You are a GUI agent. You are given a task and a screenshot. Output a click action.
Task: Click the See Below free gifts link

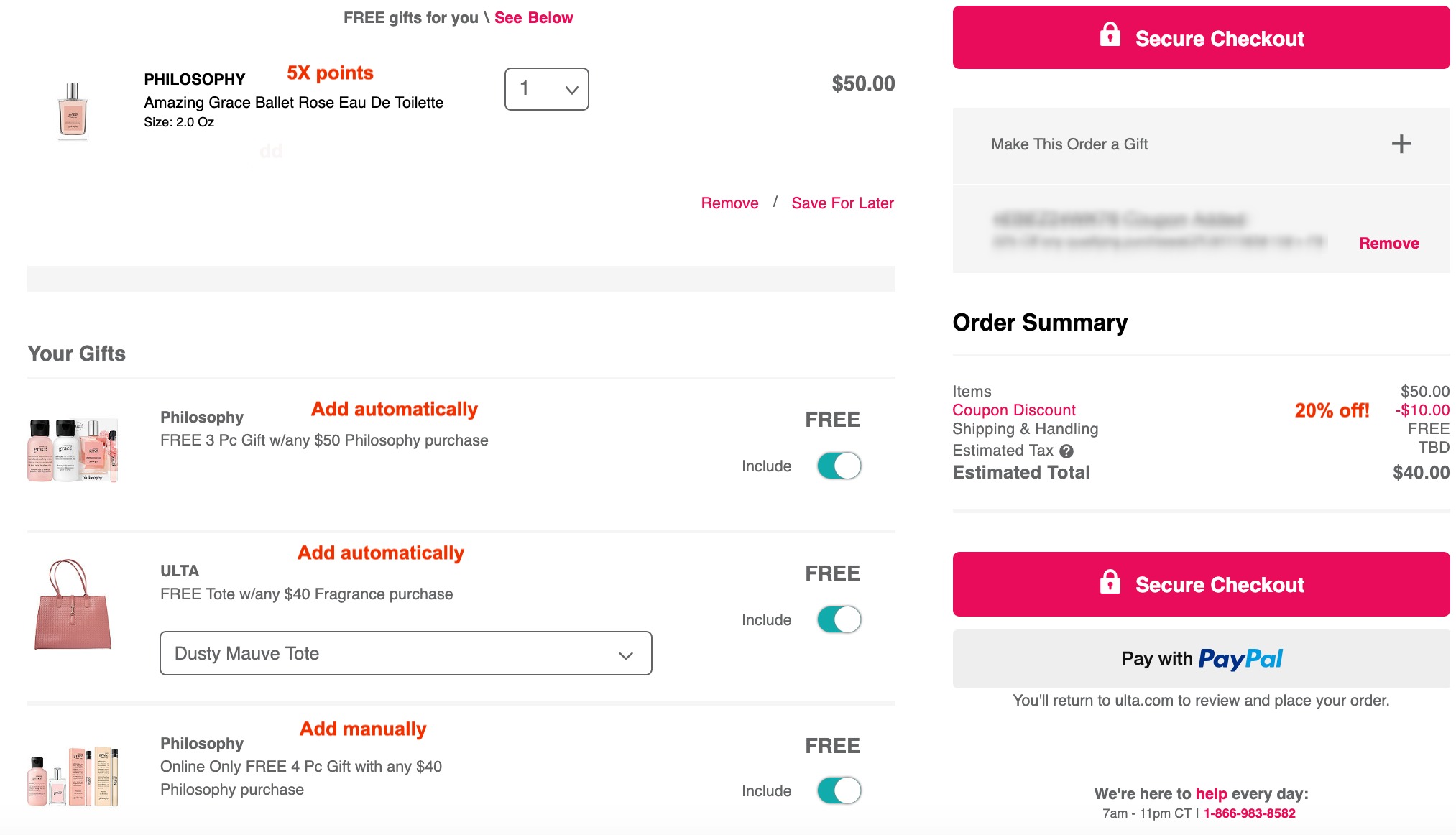533,18
